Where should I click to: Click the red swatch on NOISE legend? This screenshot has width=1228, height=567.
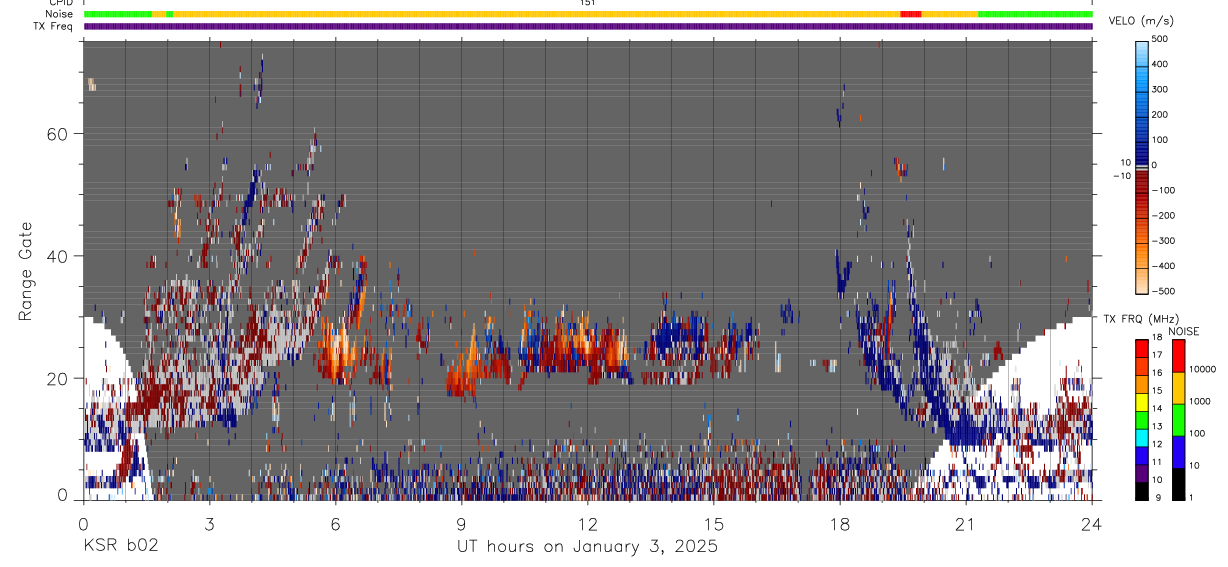pos(1179,355)
